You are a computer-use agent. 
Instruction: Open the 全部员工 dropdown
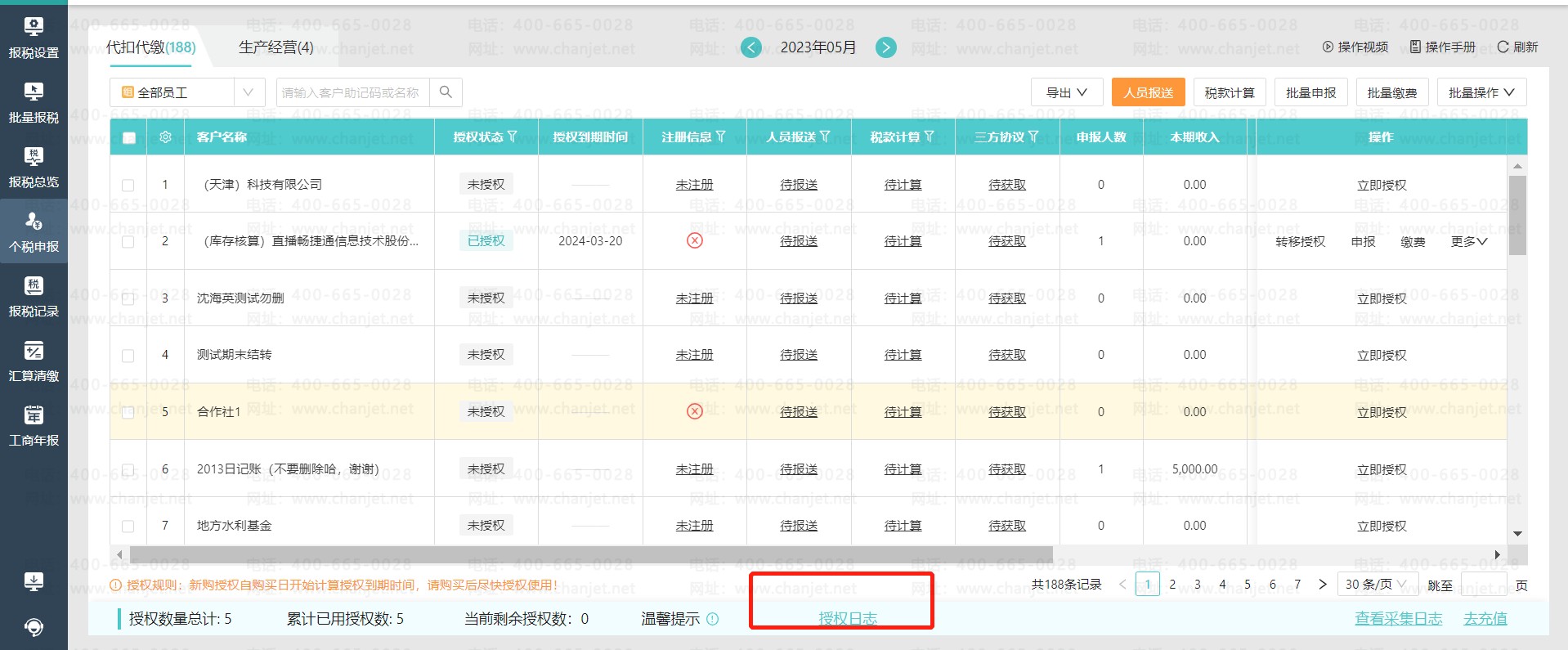tap(187, 92)
